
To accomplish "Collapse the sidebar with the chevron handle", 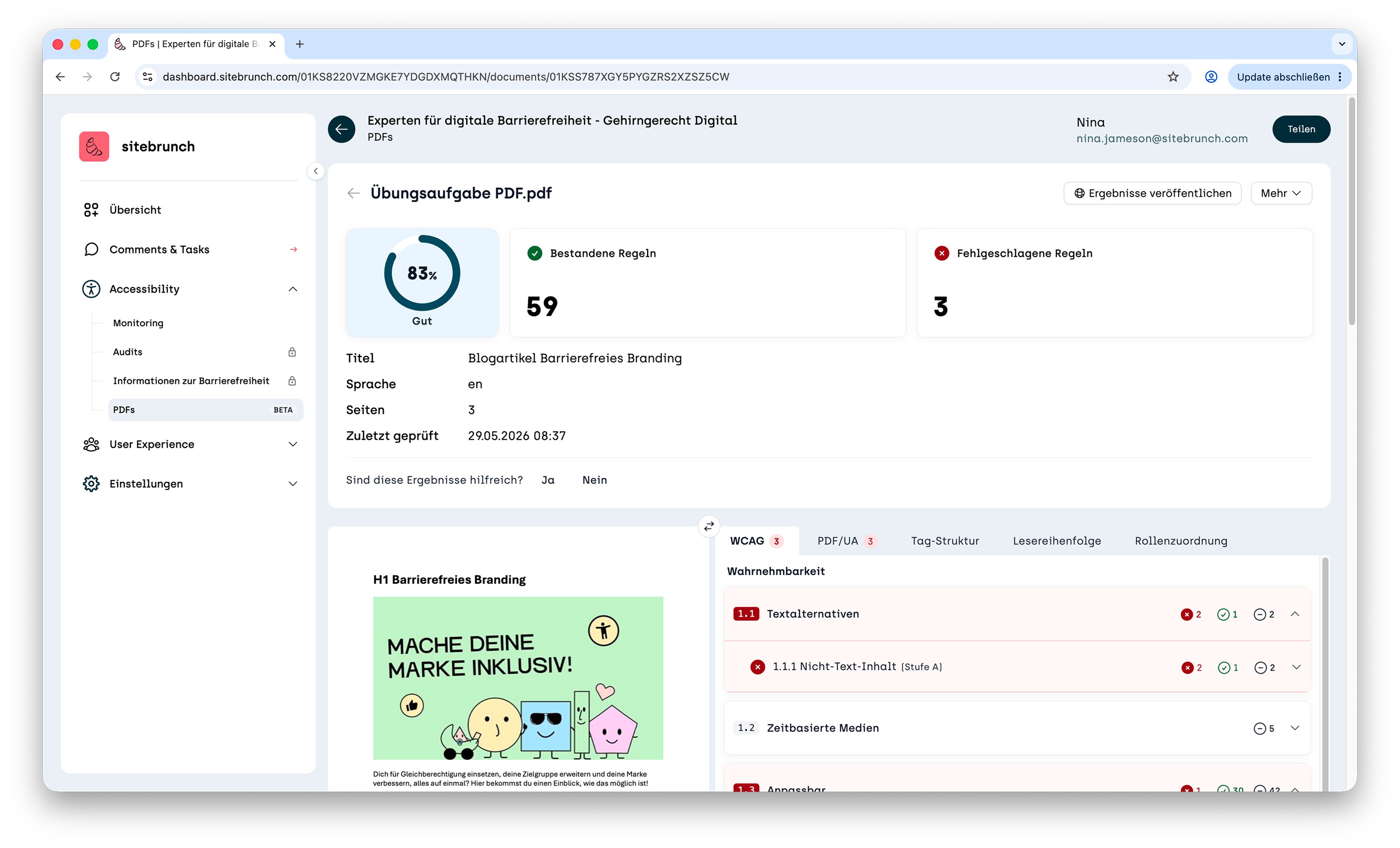I will (315, 171).
